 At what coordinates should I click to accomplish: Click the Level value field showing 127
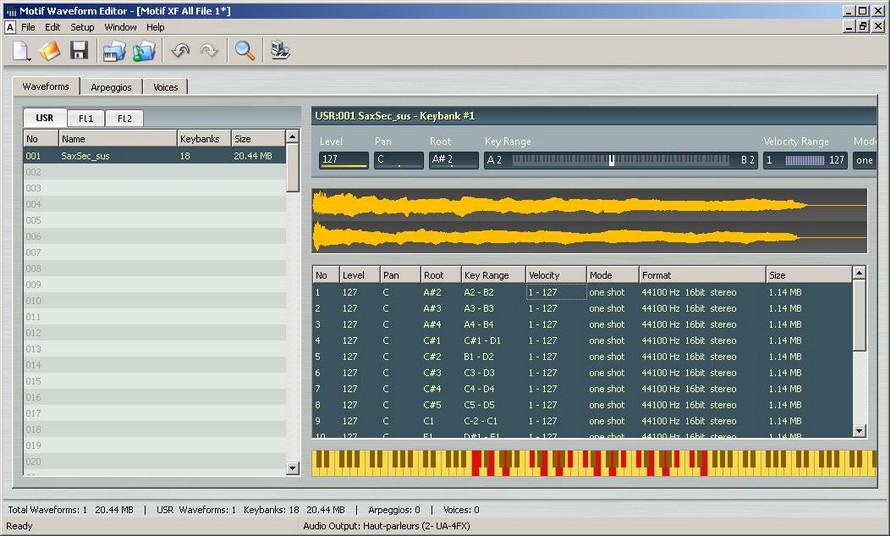(x=343, y=160)
